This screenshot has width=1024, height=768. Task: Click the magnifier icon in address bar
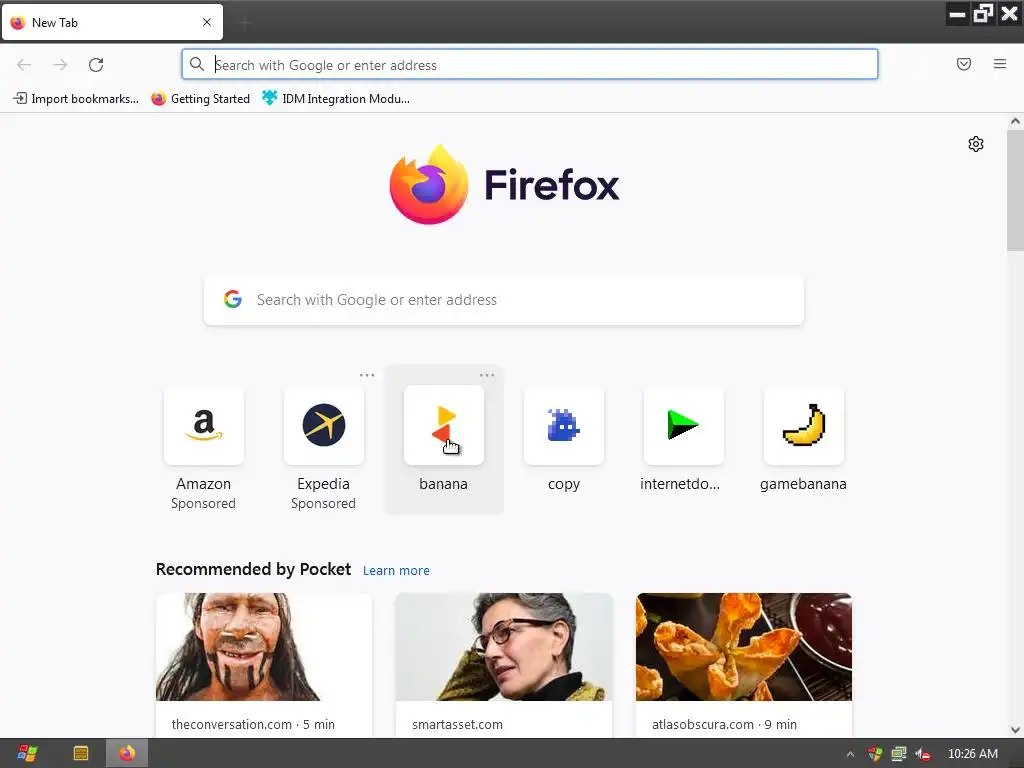coord(197,64)
